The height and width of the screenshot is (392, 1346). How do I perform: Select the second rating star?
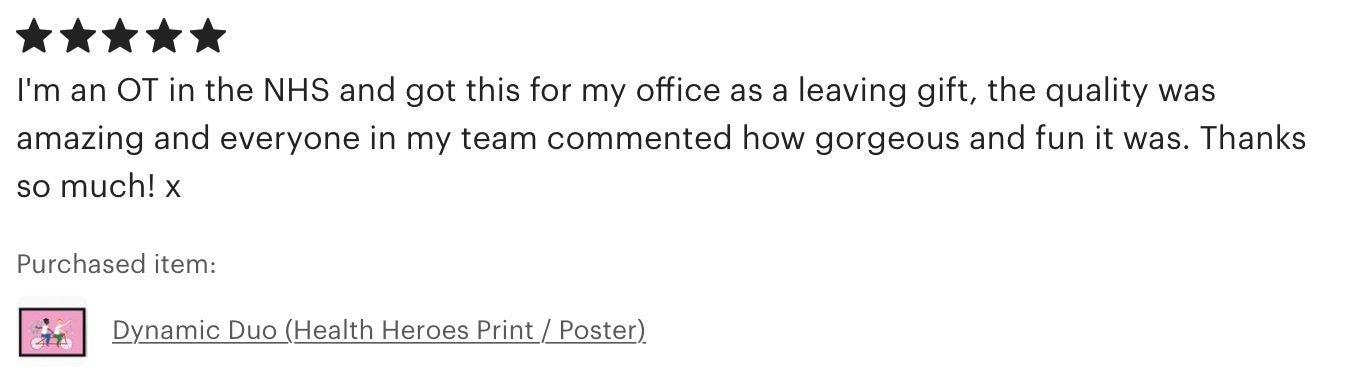77,37
